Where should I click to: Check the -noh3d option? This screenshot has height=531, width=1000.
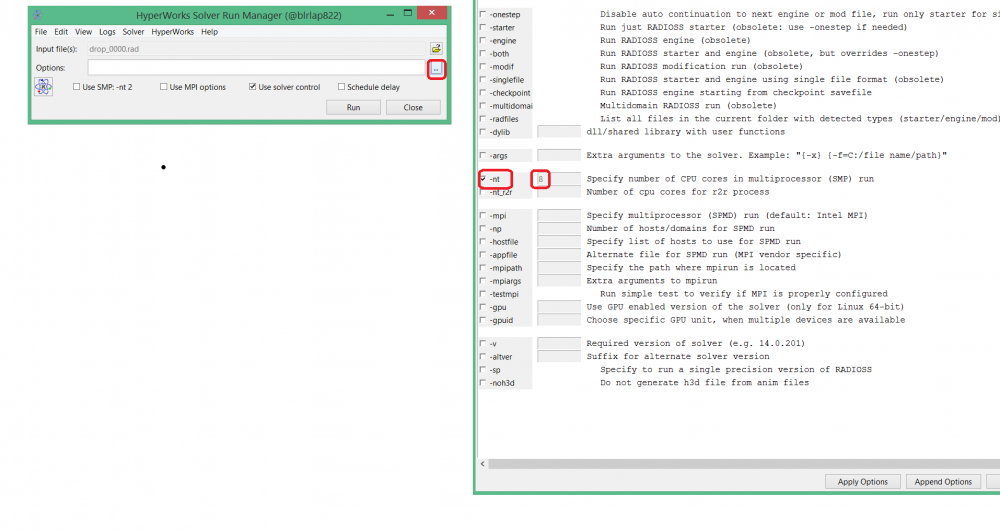coord(483,382)
